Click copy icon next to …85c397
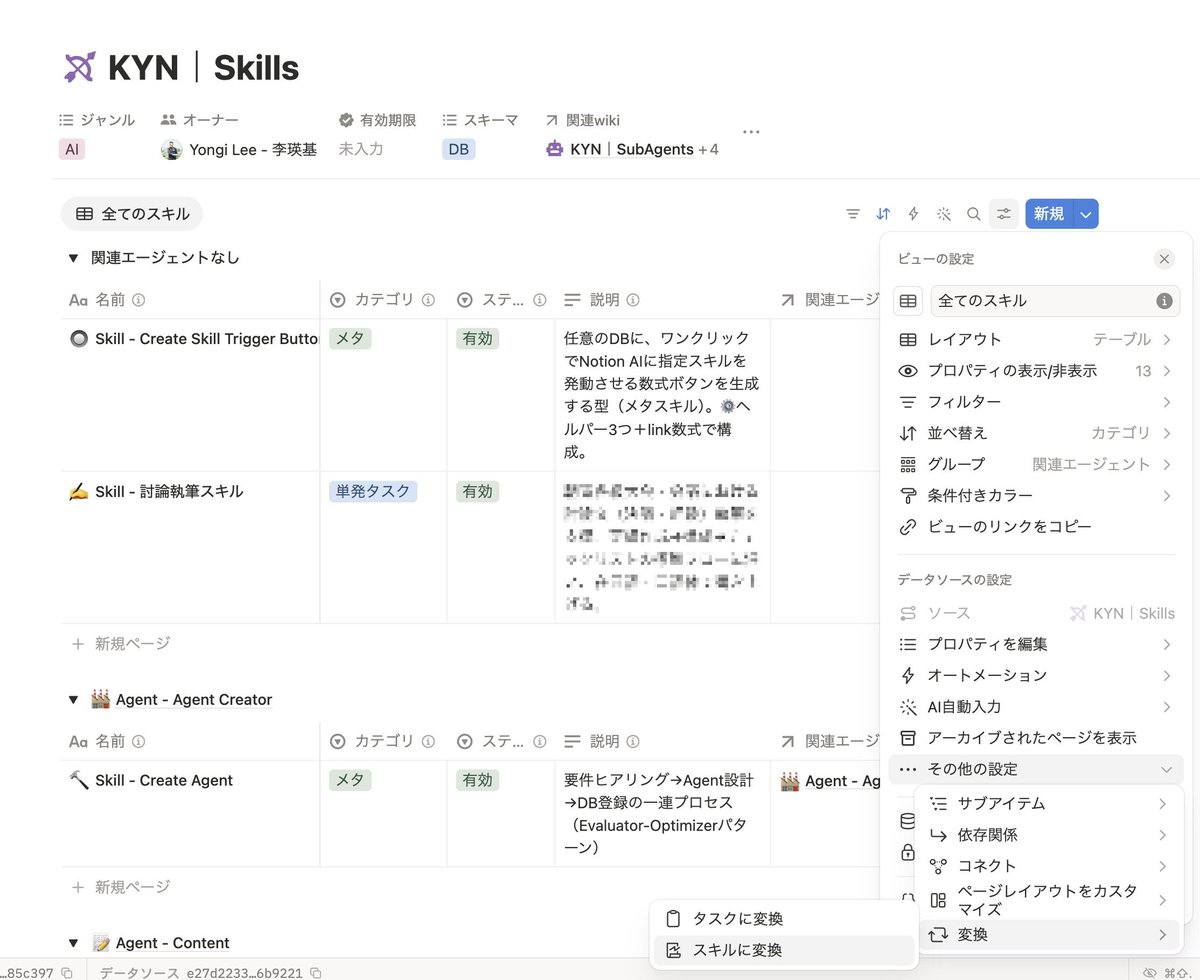 pyautogui.click(x=67, y=972)
